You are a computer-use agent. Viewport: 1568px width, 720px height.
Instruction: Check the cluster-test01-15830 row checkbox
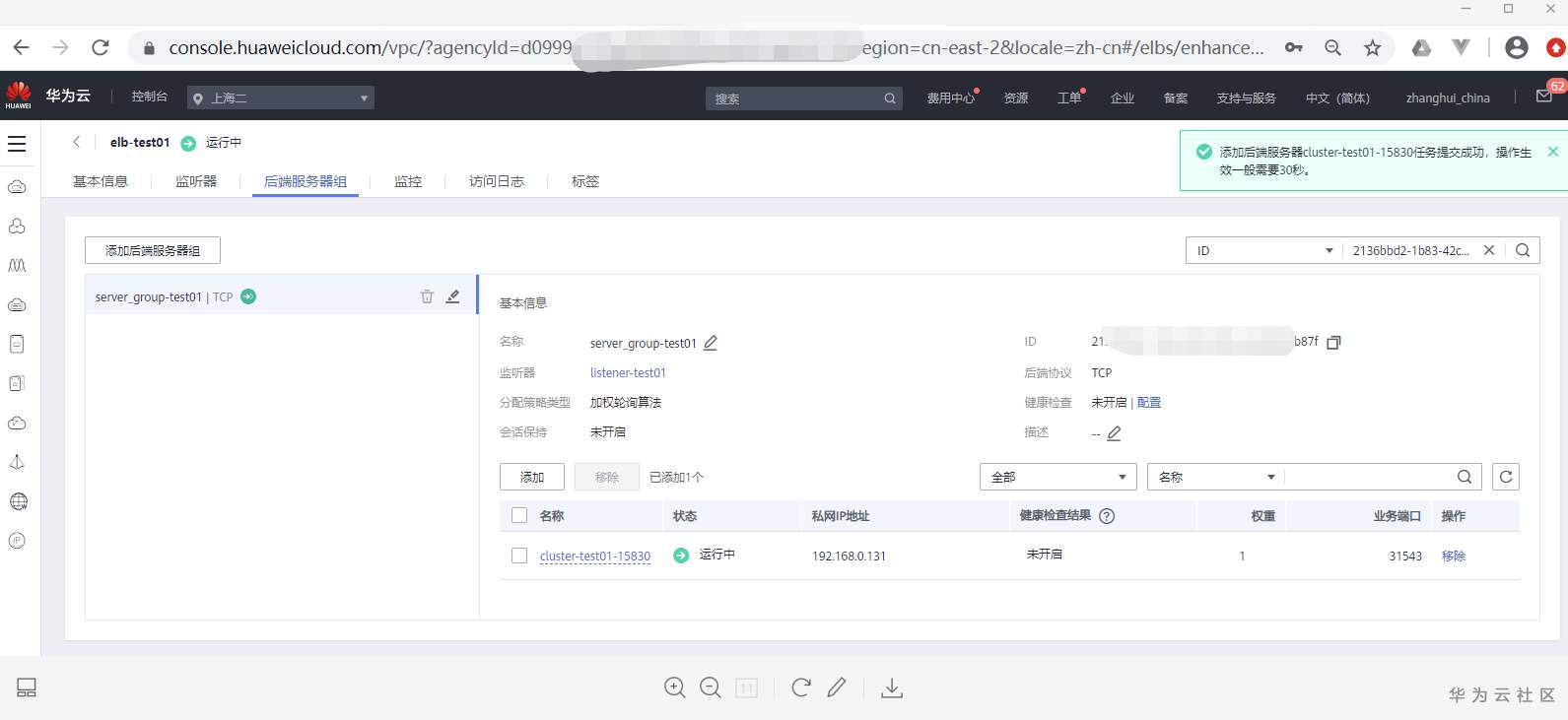pyautogui.click(x=519, y=556)
